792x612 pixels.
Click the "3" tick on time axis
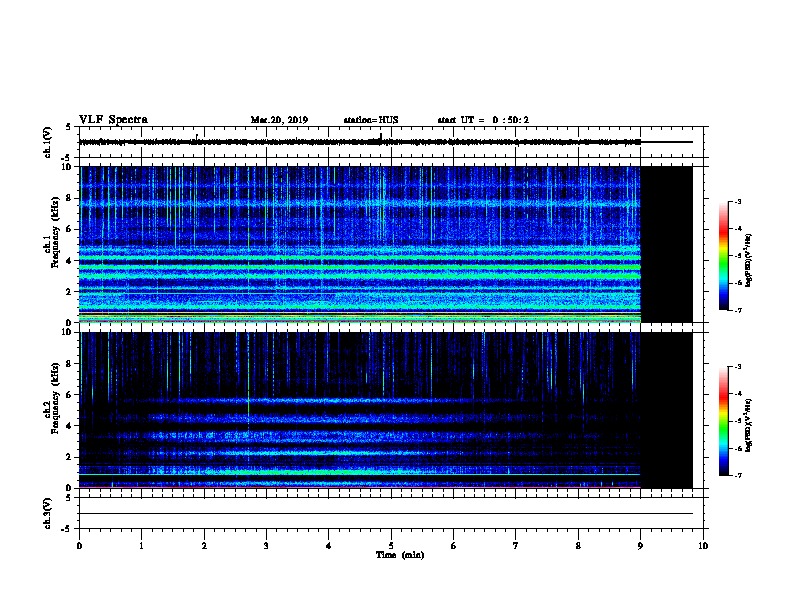click(x=266, y=545)
